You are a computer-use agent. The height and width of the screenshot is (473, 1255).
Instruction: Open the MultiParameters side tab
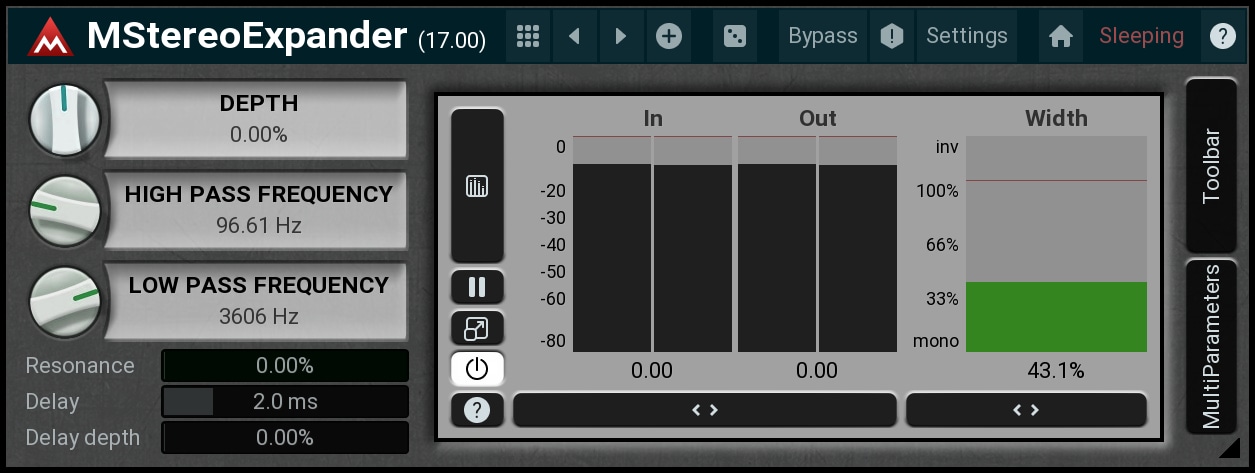click(x=1212, y=346)
